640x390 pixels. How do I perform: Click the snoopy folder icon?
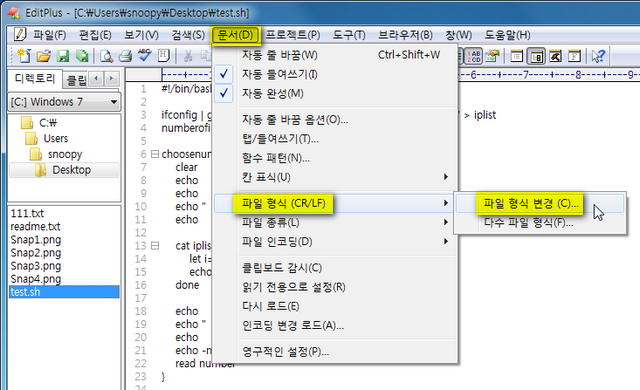36,154
